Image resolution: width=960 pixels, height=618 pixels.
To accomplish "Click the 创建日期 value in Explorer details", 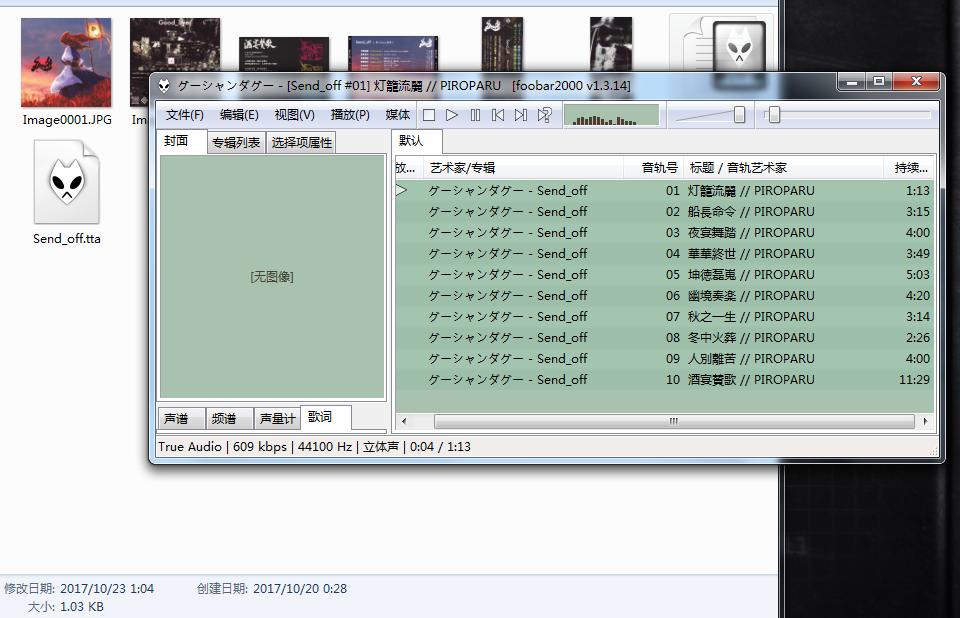I will click(300, 589).
